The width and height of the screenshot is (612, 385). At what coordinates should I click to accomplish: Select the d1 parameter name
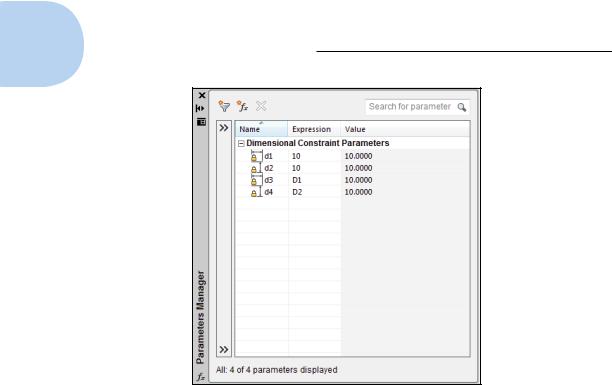pyautogui.click(x=269, y=156)
